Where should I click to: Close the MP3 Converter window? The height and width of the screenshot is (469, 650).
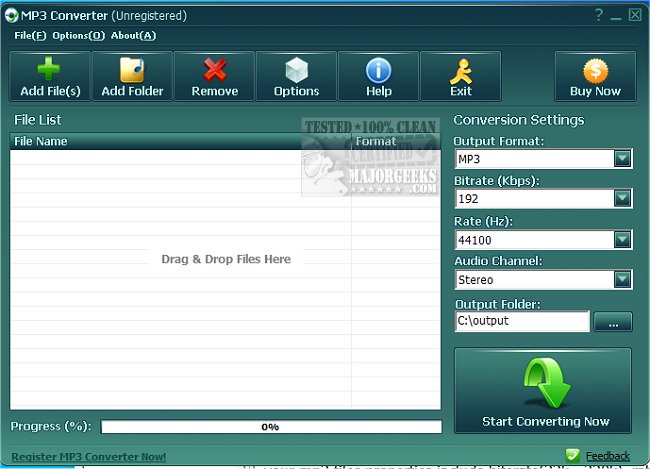tap(635, 15)
